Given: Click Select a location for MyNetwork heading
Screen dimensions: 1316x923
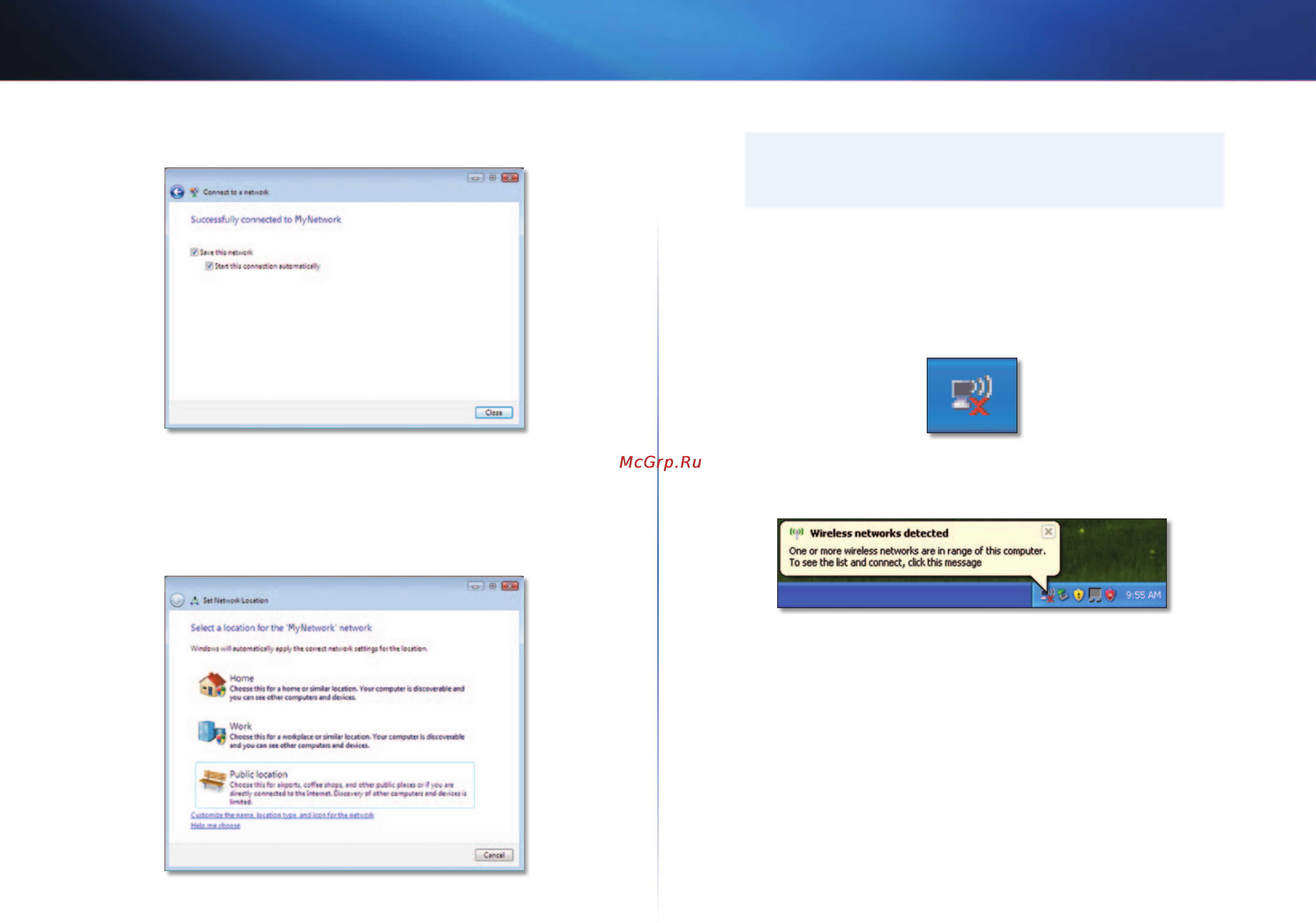Looking at the screenshot, I should (281, 628).
